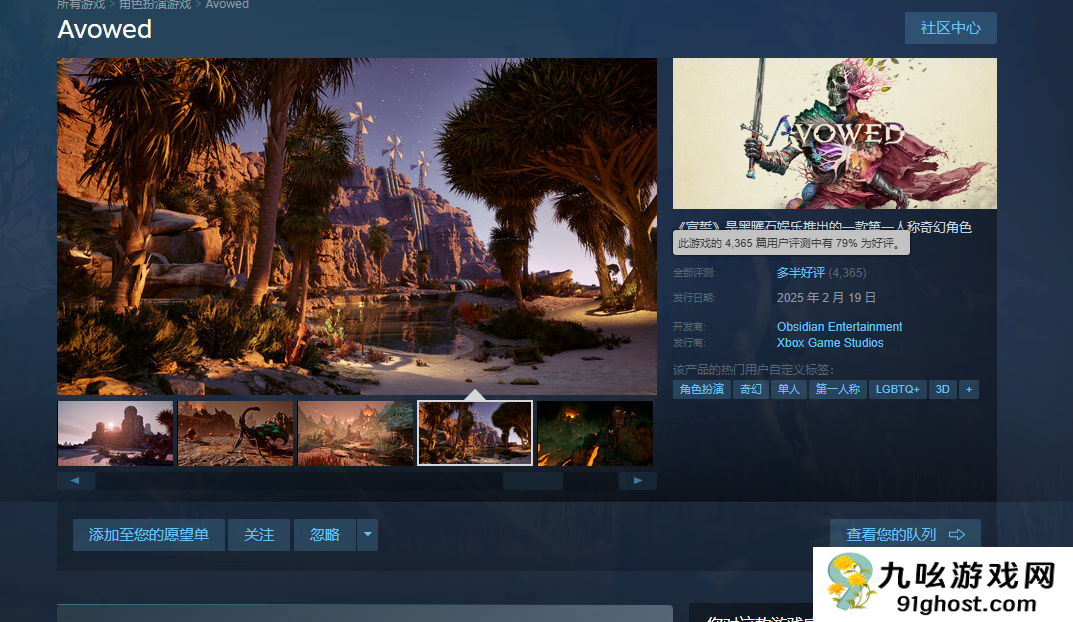Select the scorpion screenshot thumbnail
The image size is (1073, 622).
coord(235,433)
